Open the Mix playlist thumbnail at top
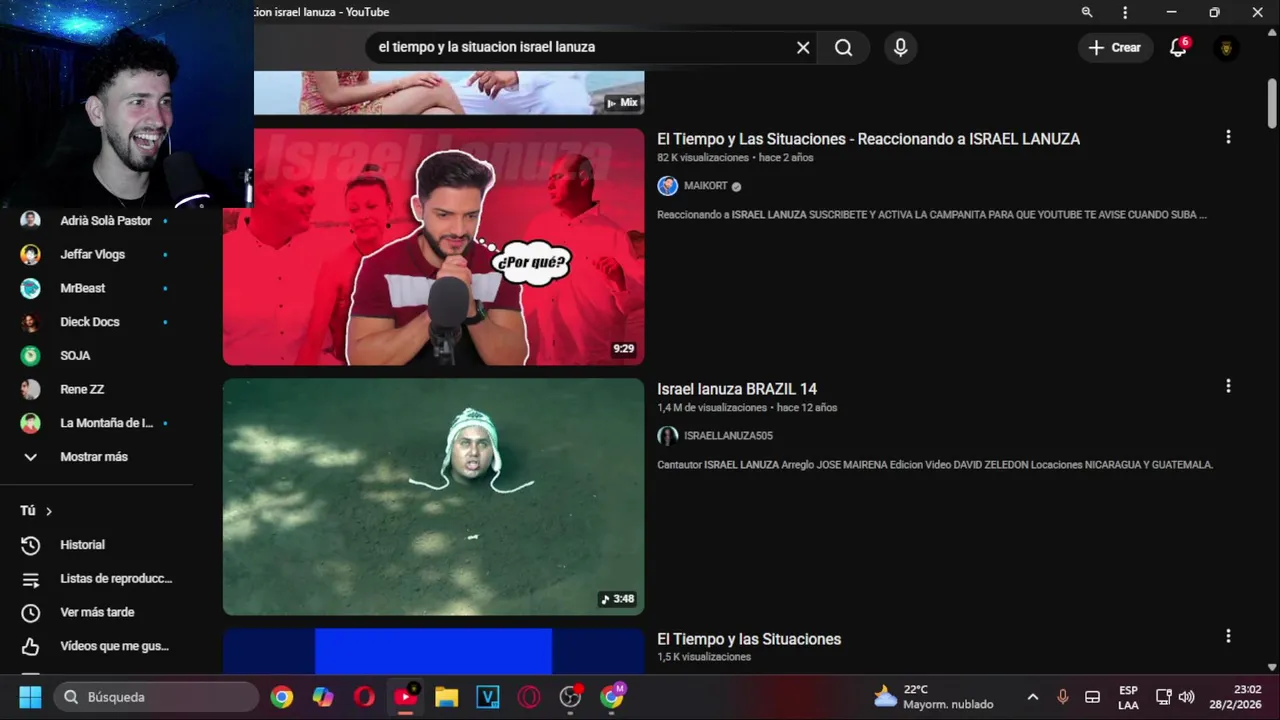This screenshot has height=720, width=1280. click(x=448, y=93)
